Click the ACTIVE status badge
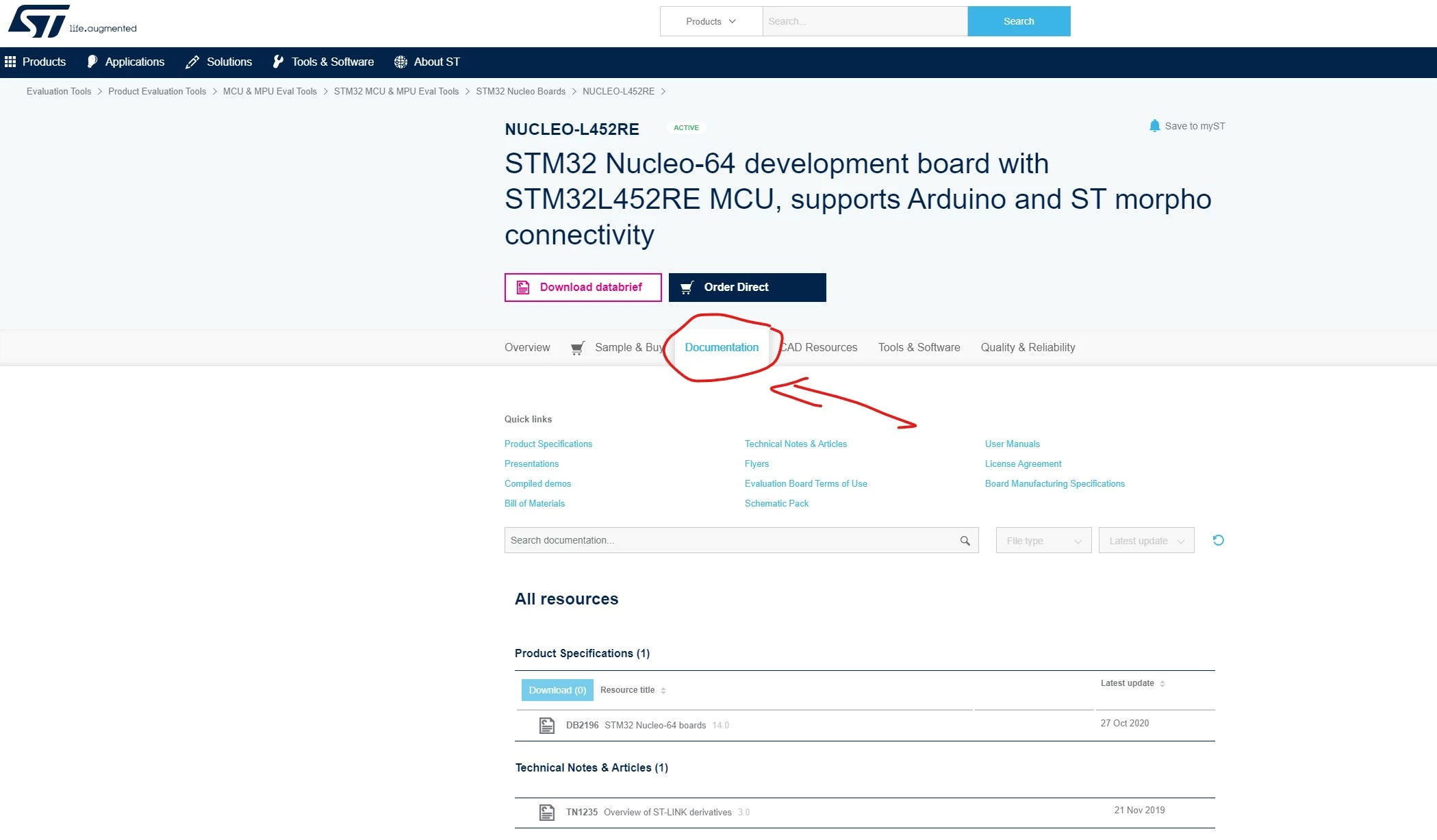This screenshot has height=840, width=1437. tap(686, 128)
